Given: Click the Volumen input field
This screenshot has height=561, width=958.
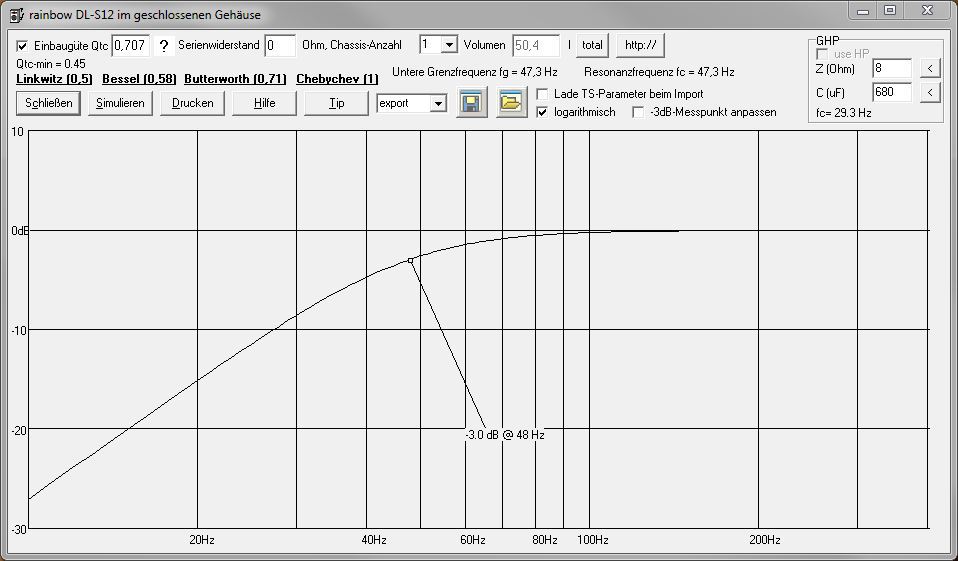Looking at the screenshot, I should coord(536,46).
